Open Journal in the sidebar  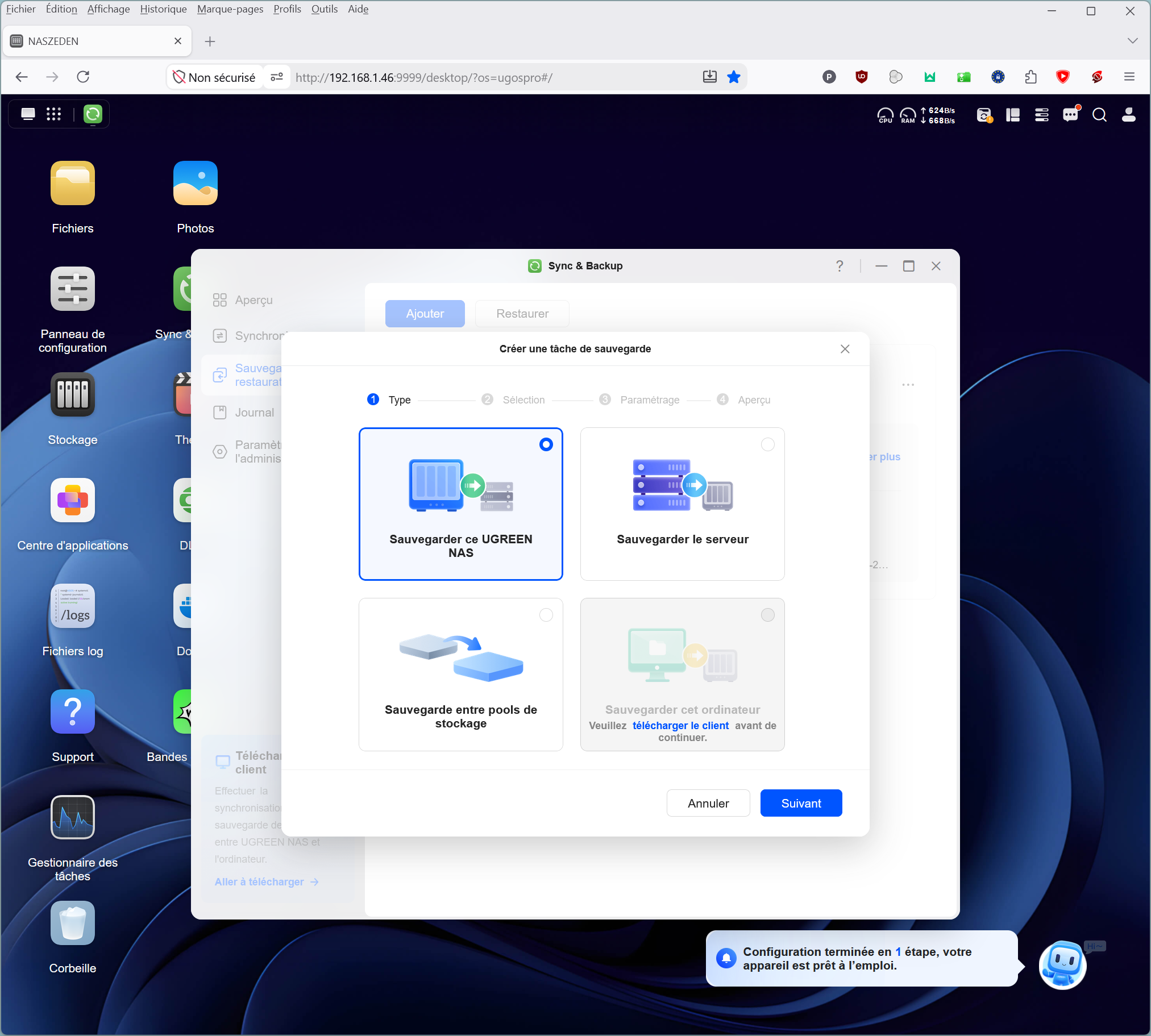[243, 413]
